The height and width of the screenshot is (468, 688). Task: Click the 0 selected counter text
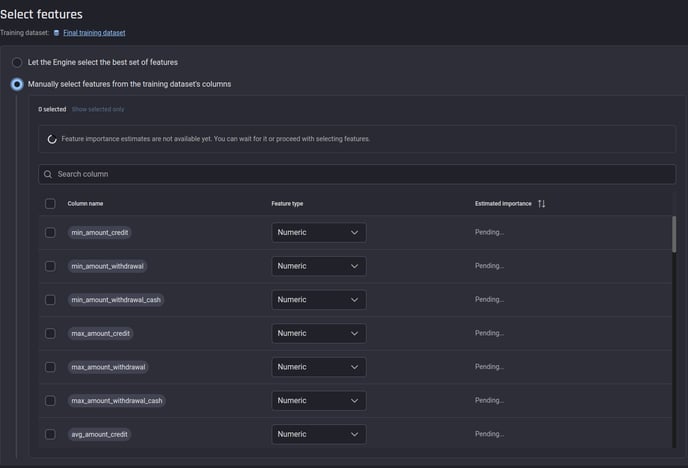pos(52,109)
